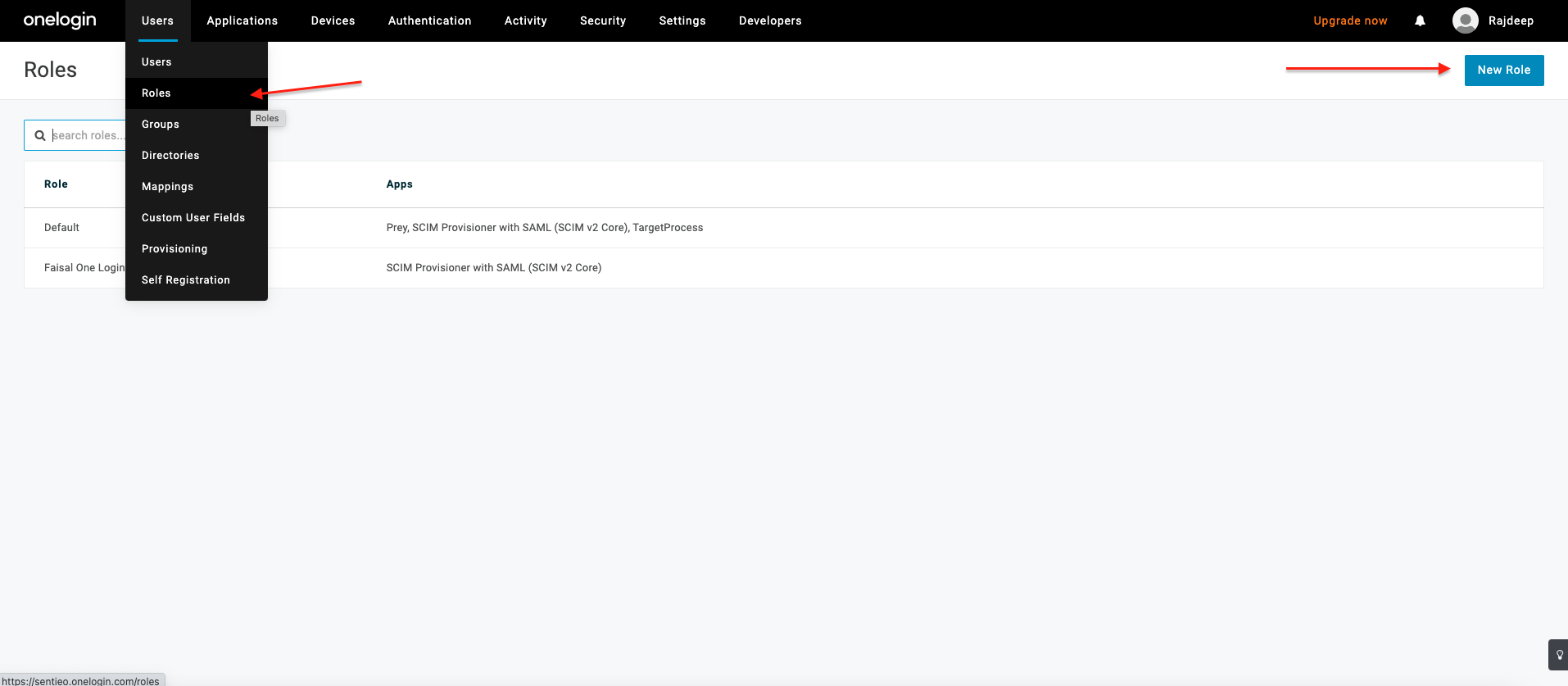This screenshot has height=686, width=1568.
Task: Click the Rajdeep user avatar
Action: 1465,20
